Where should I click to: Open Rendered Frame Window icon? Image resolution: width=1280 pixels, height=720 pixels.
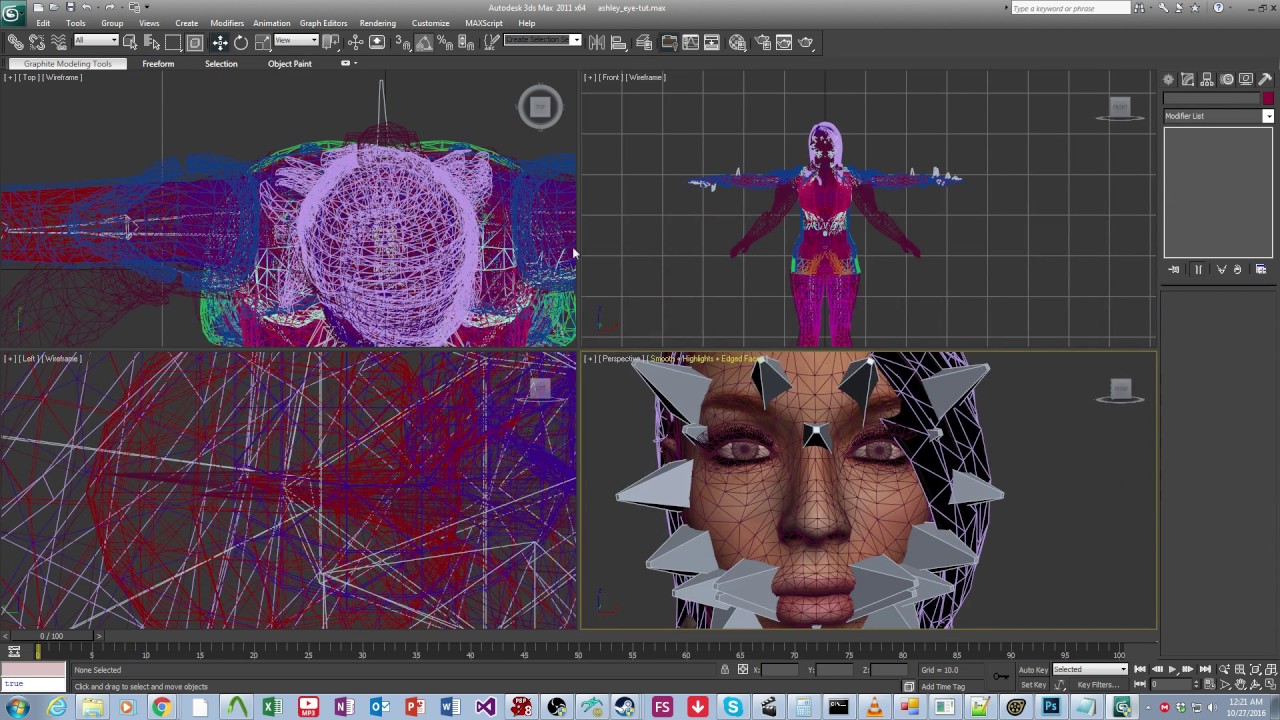784,42
